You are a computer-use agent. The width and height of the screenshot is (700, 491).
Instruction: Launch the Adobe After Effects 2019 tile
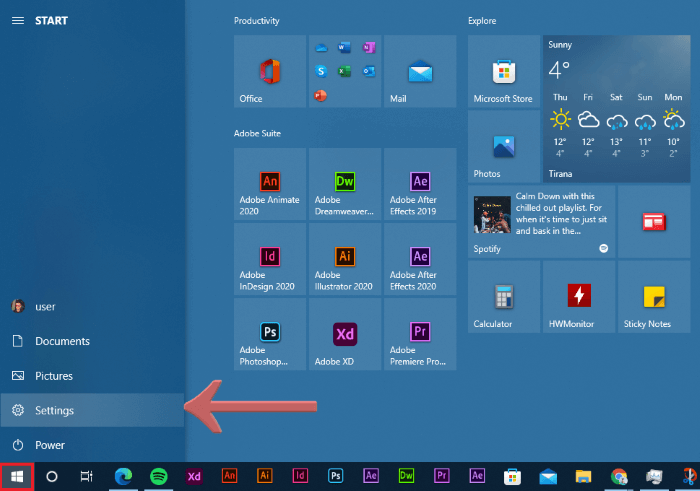(420, 184)
